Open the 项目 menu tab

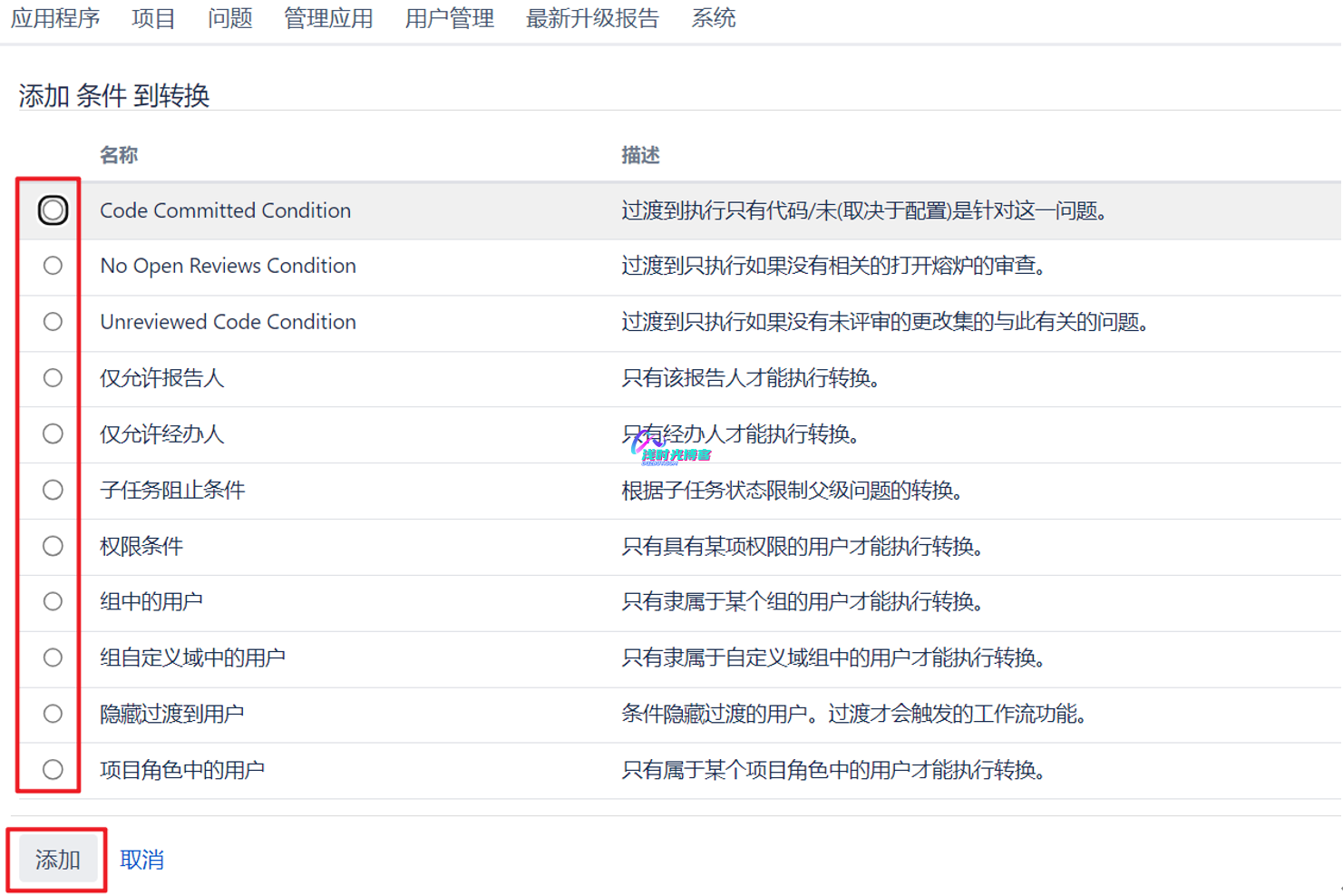click(153, 19)
